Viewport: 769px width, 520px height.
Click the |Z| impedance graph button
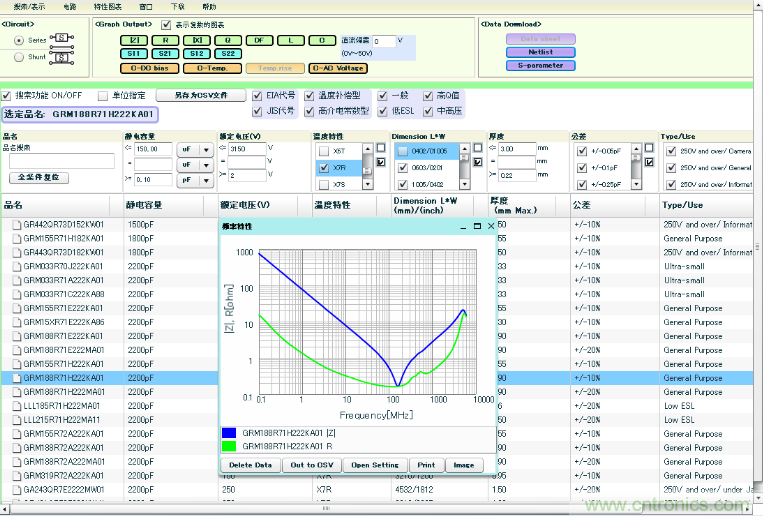[x=133, y=40]
